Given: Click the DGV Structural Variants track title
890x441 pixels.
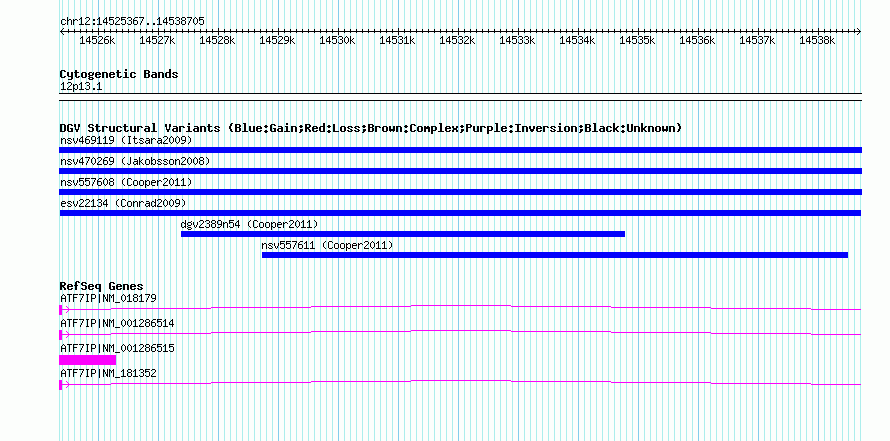Looking at the screenshot, I should (x=371, y=128).
